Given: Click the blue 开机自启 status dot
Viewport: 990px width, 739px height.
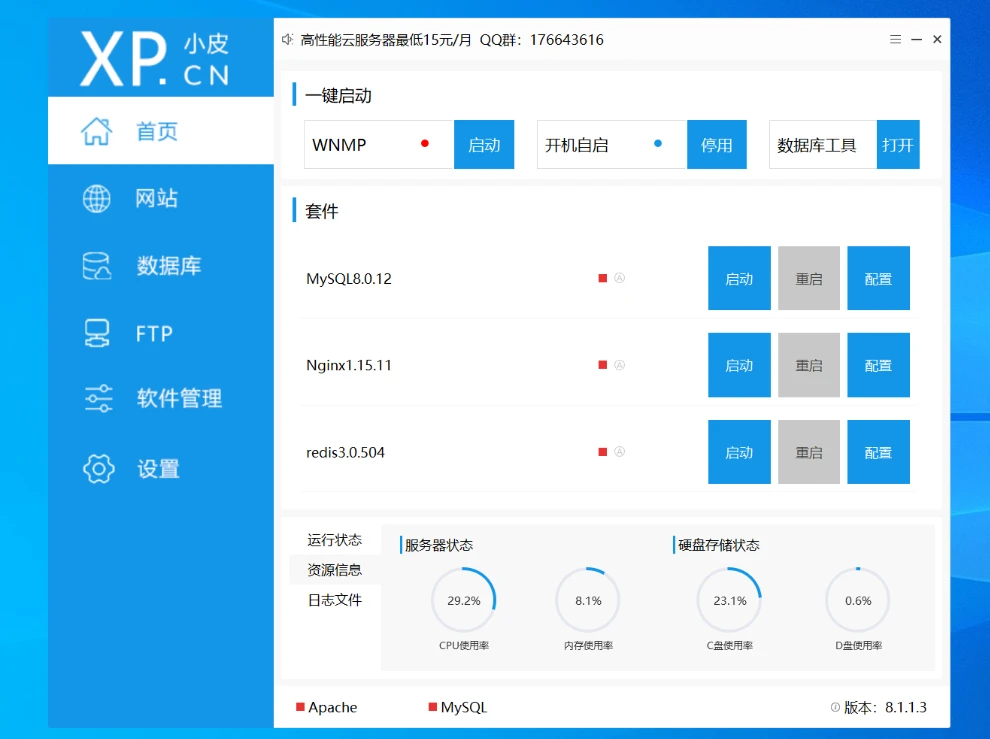Looking at the screenshot, I should tap(658, 143).
